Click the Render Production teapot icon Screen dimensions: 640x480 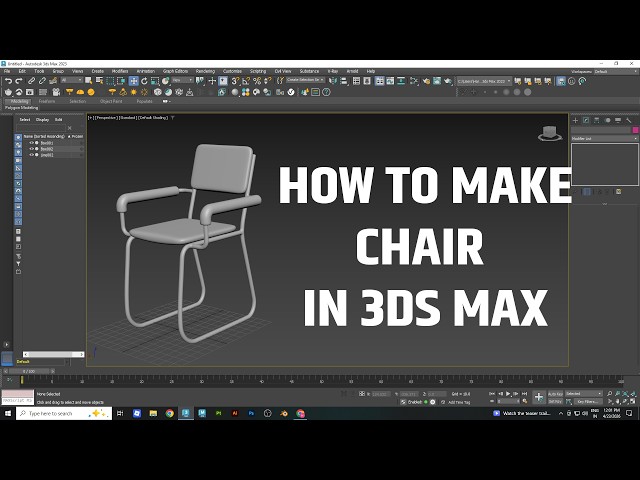pyautogui.click(x=448, y=81)
